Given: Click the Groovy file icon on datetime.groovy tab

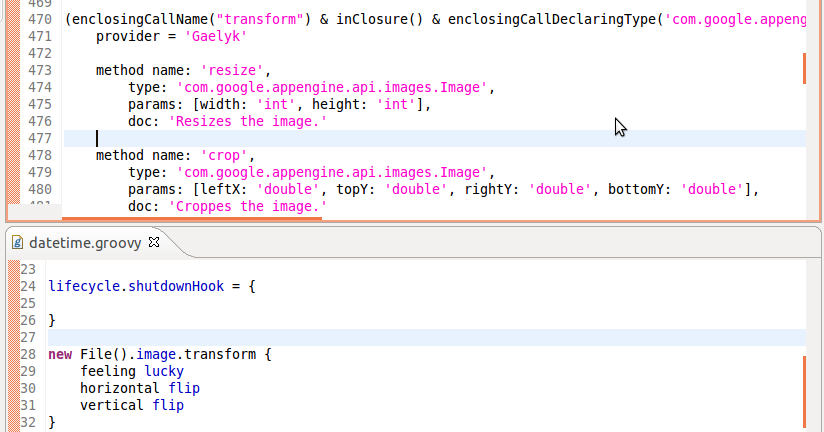Looking at the screenshot, I should tap(17, 242).
